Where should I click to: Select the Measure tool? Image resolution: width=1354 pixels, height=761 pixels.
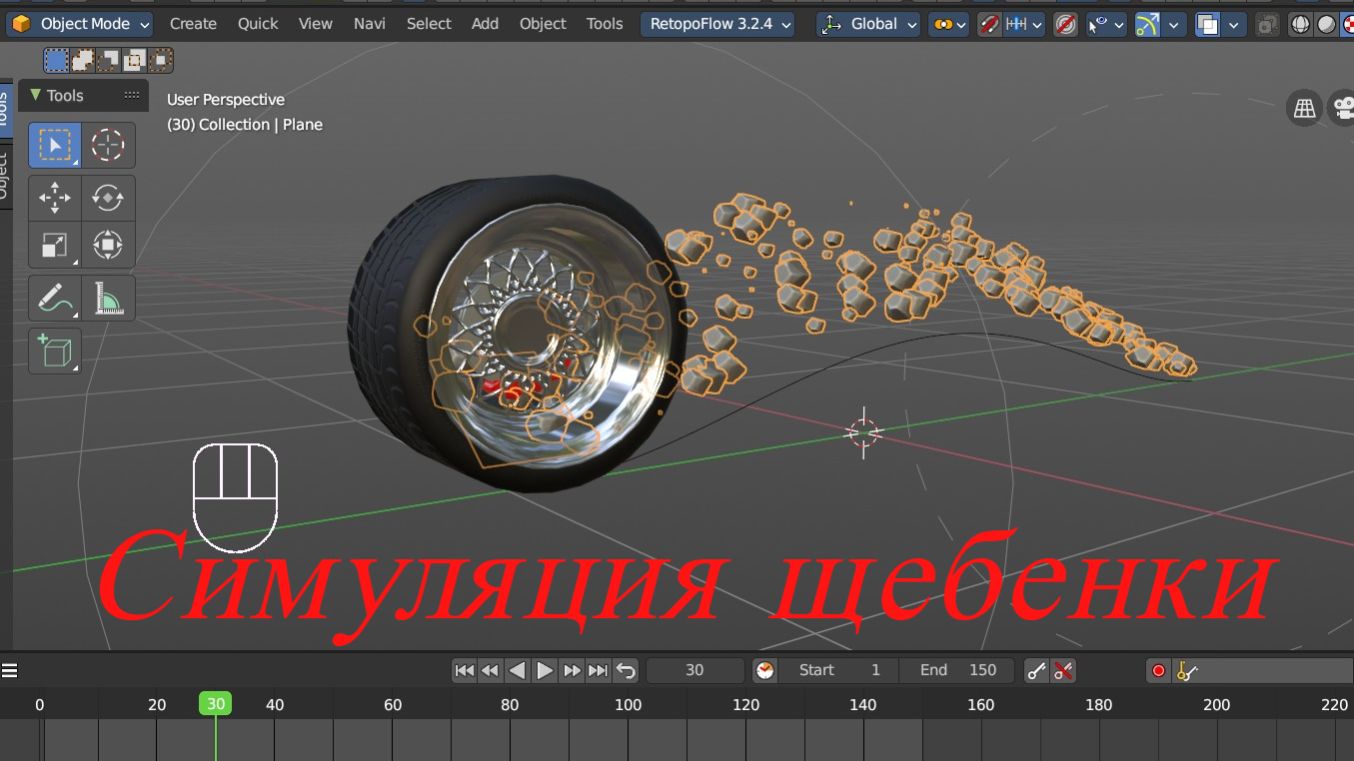[x=108, y=298]
